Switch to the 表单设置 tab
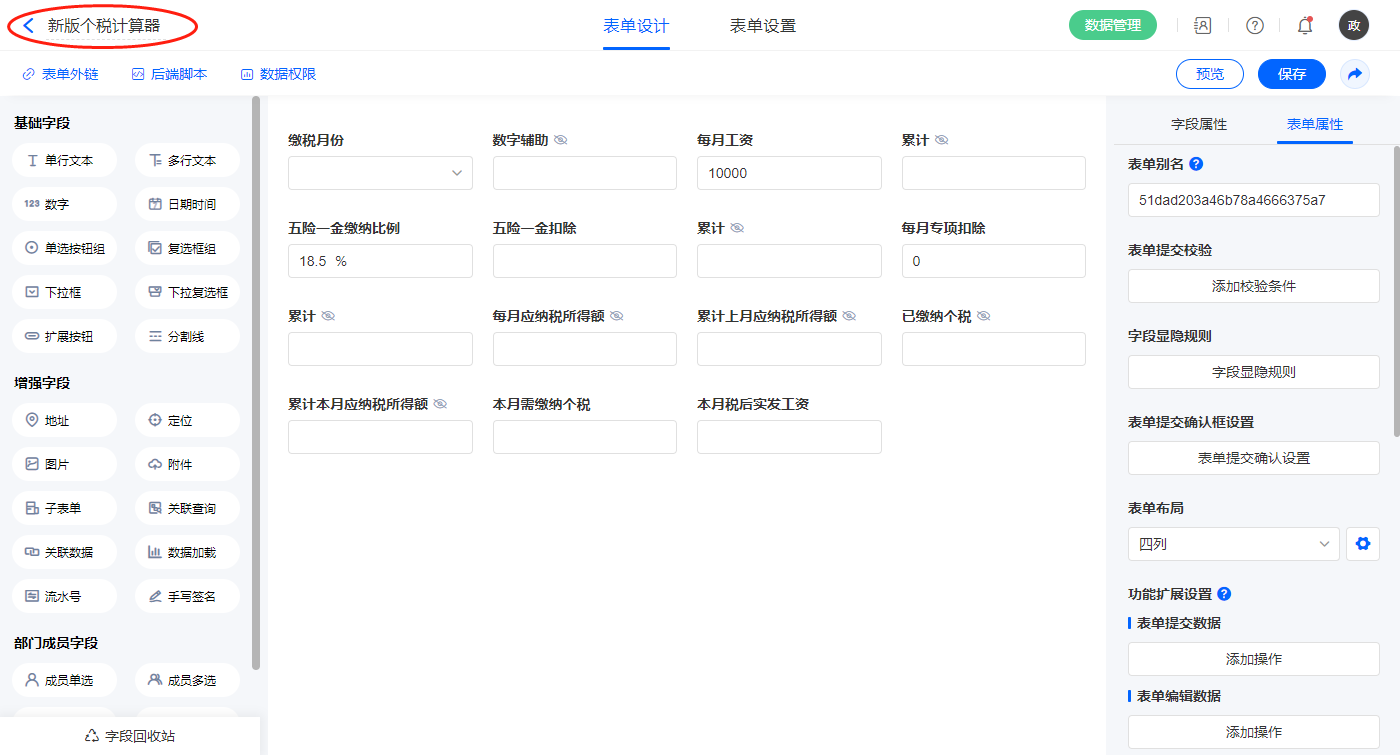This screenshot has width=1400, height=755. 763,26
